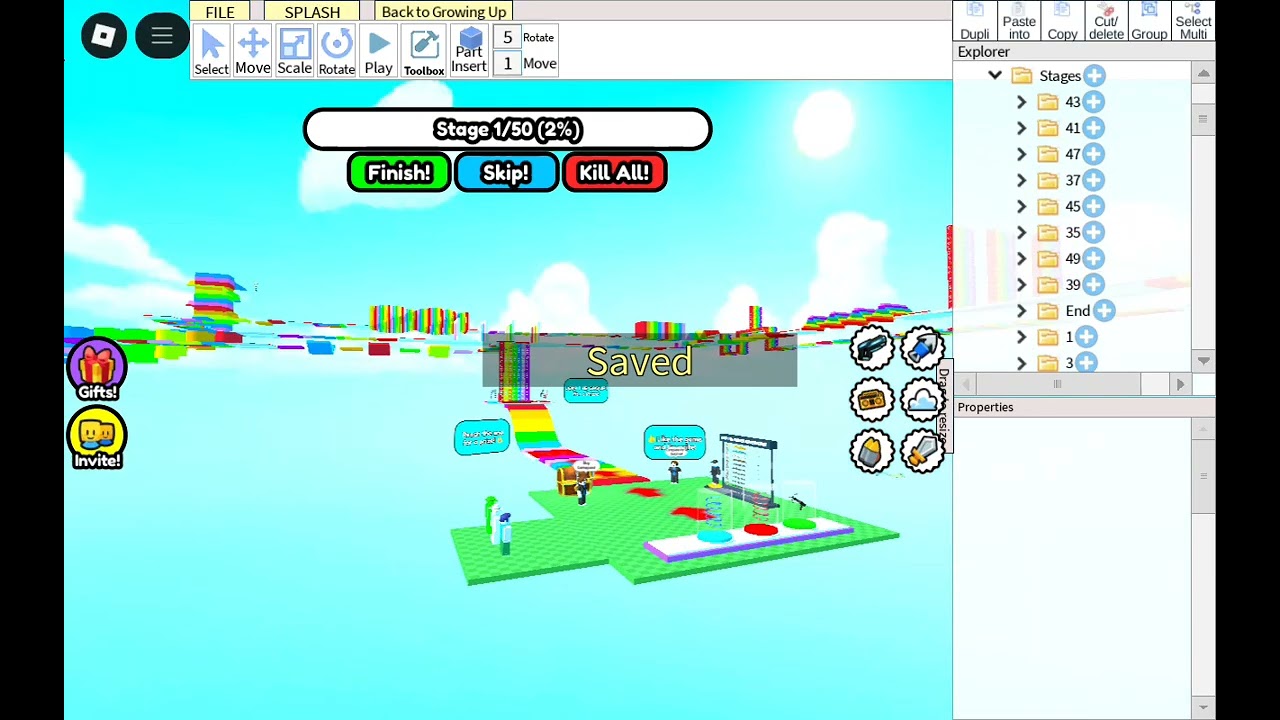Expand the End folder
The height and width of the screenshot is (720, 1280).
point(1021,311)
